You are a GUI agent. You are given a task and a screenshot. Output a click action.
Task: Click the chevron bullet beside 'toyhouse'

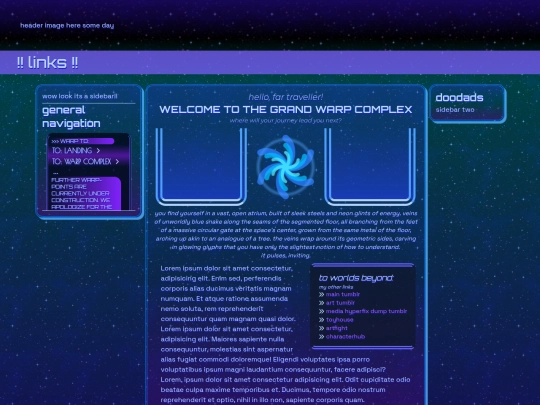click(321, 320)
